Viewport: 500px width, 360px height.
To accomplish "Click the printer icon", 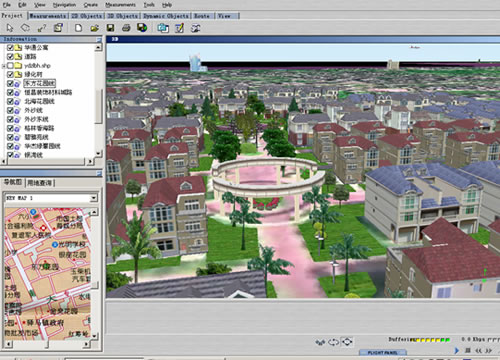I will coord(126,28).
